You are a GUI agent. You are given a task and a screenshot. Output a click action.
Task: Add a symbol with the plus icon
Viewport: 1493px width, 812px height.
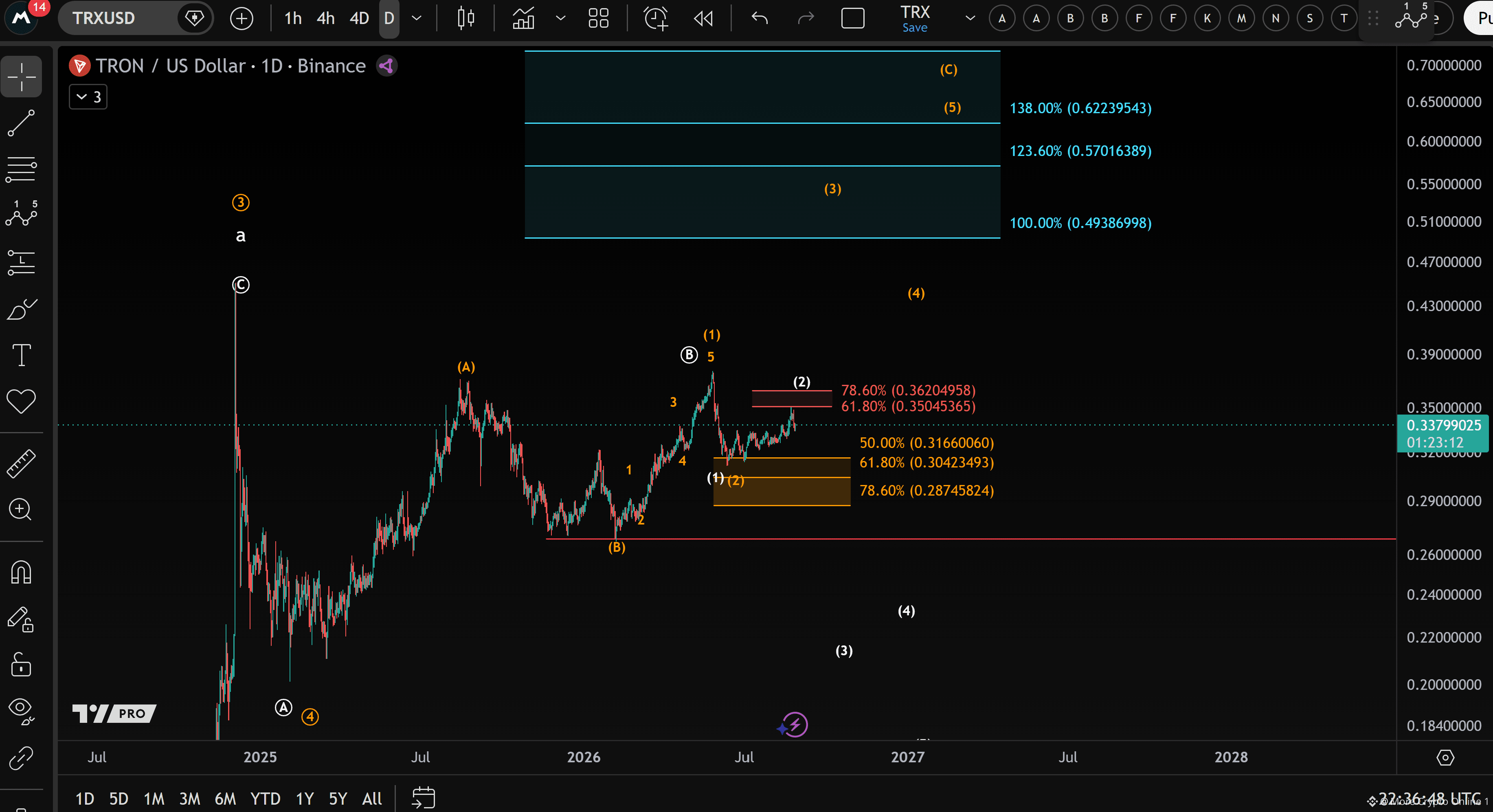pos(242,19)
